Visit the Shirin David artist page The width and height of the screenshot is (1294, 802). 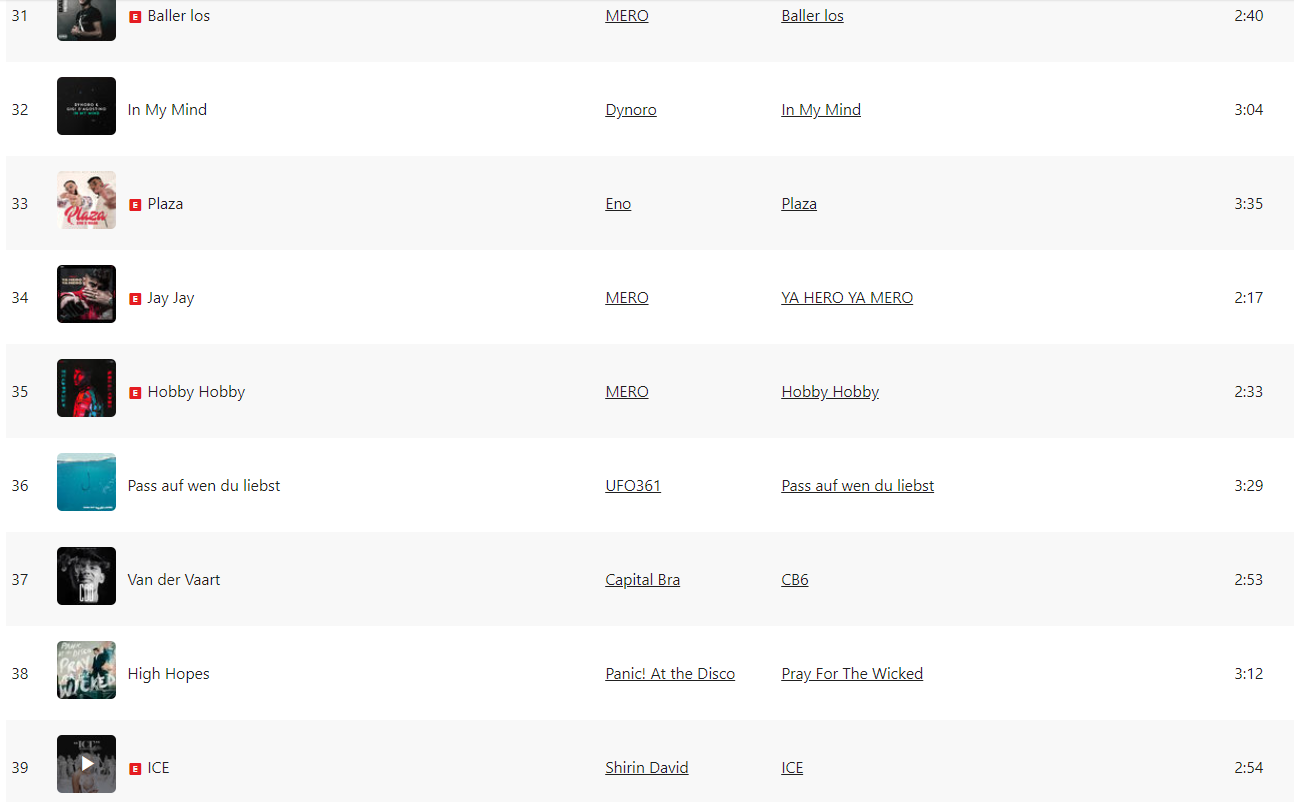646,768
